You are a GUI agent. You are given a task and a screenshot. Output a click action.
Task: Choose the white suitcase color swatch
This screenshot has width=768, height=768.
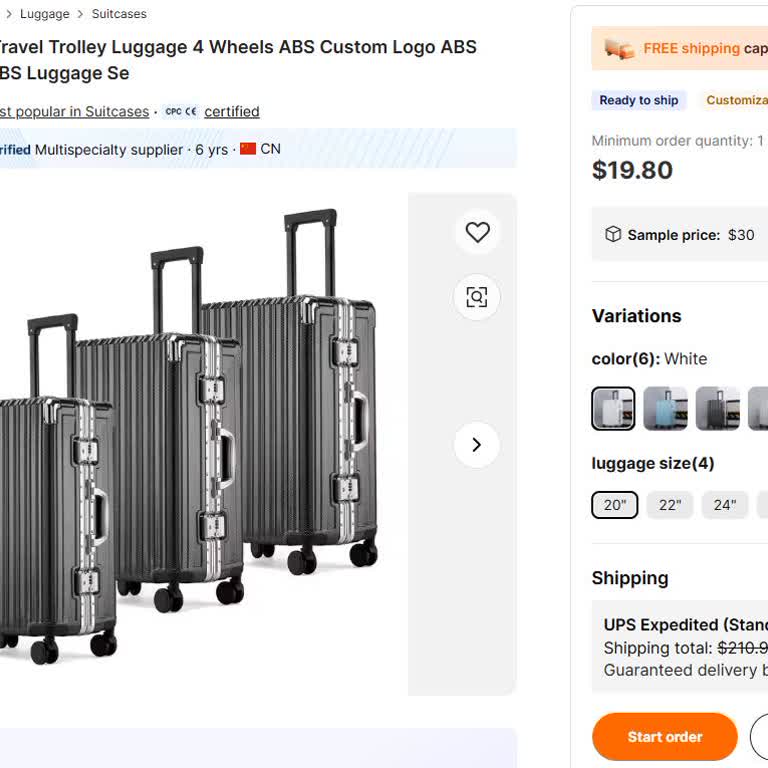coord(613,409)
